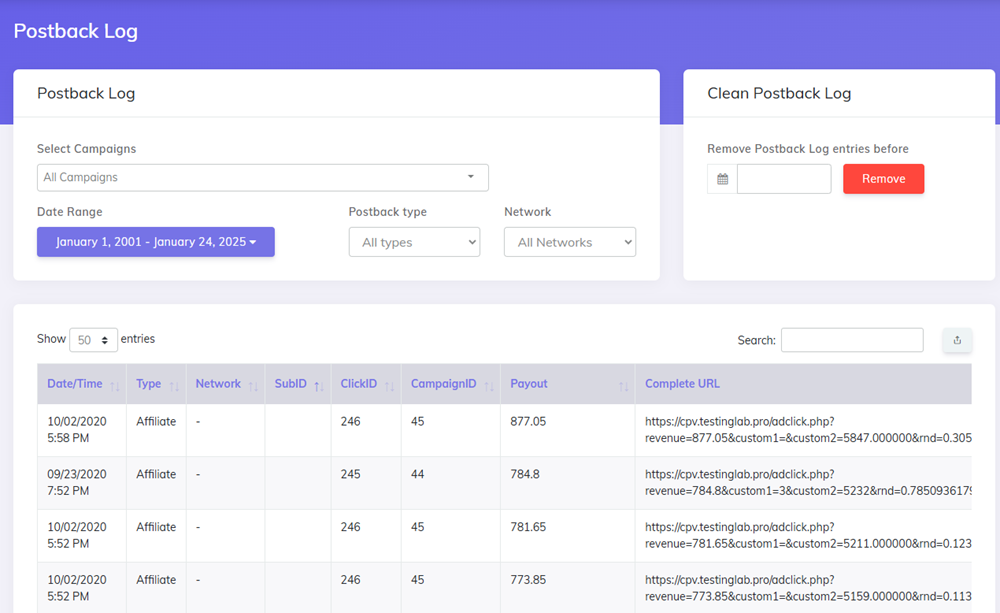Click the Complete URL column header

(x=682, y=384)
